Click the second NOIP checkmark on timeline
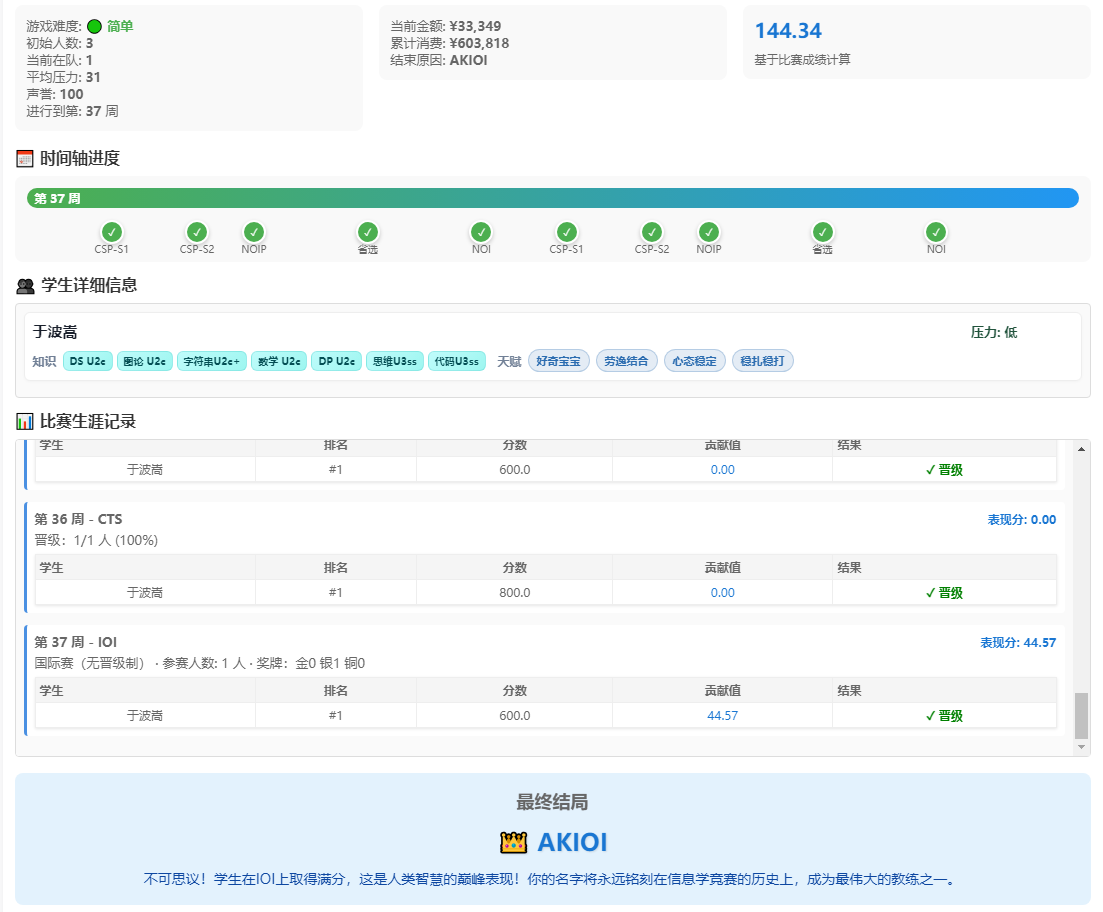The width and height of the screenshot is (1103, 912). [x=709, y=232]
